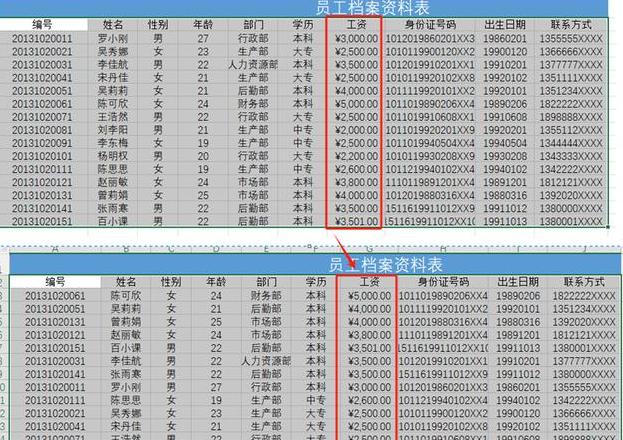
Task: Click 赵丽敏 name cell in lower table
Action: coord(126,335)
